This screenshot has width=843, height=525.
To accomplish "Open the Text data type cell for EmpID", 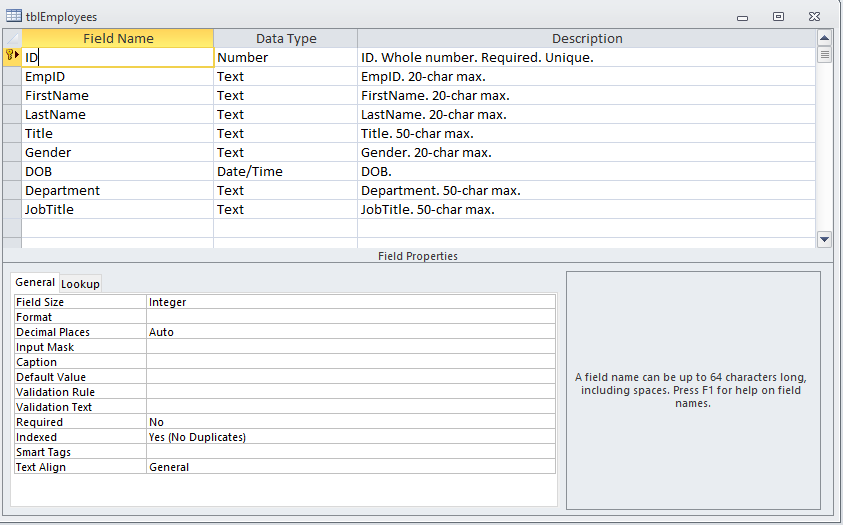I will point(285,76).
